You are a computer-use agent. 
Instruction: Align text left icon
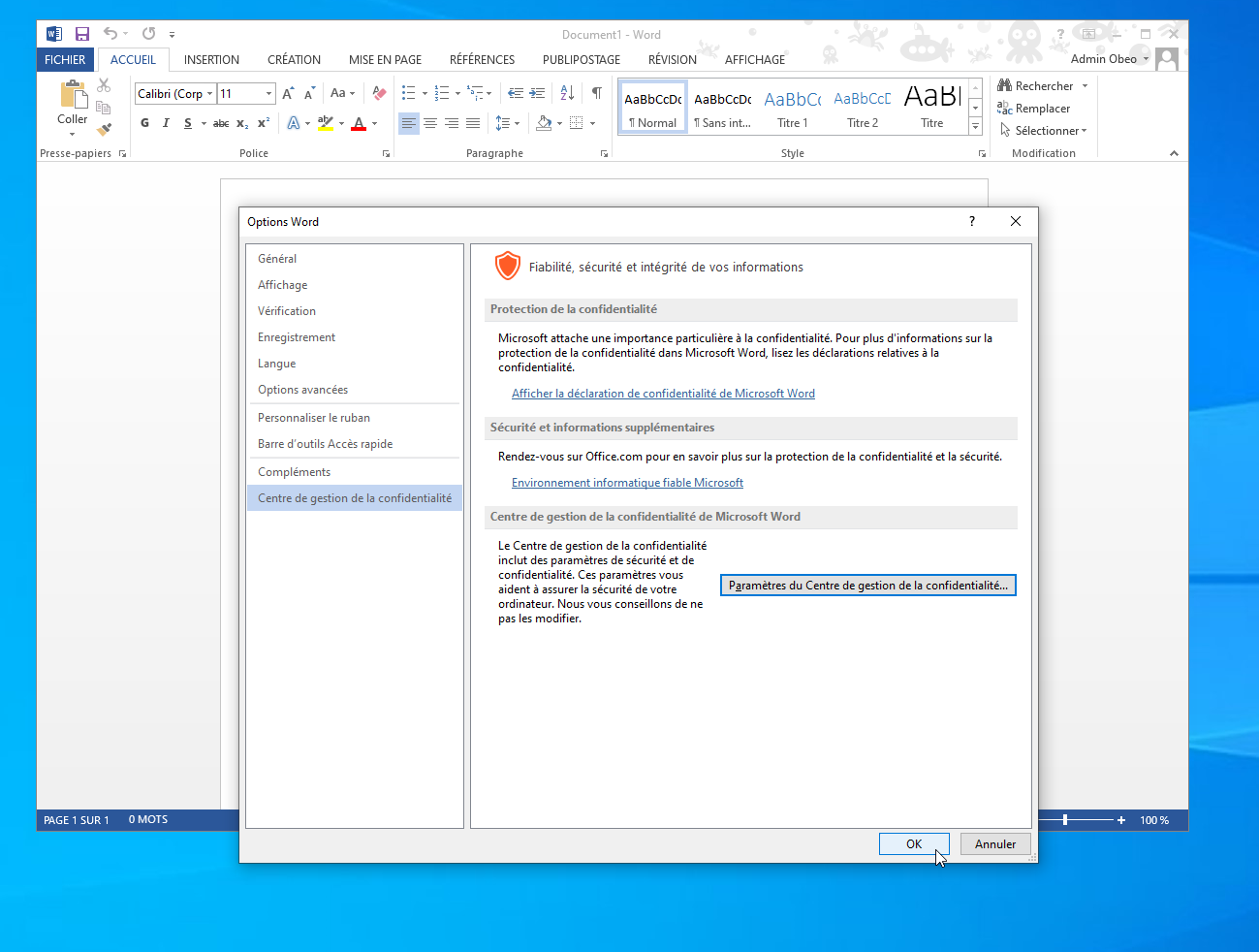coord(409,123)
